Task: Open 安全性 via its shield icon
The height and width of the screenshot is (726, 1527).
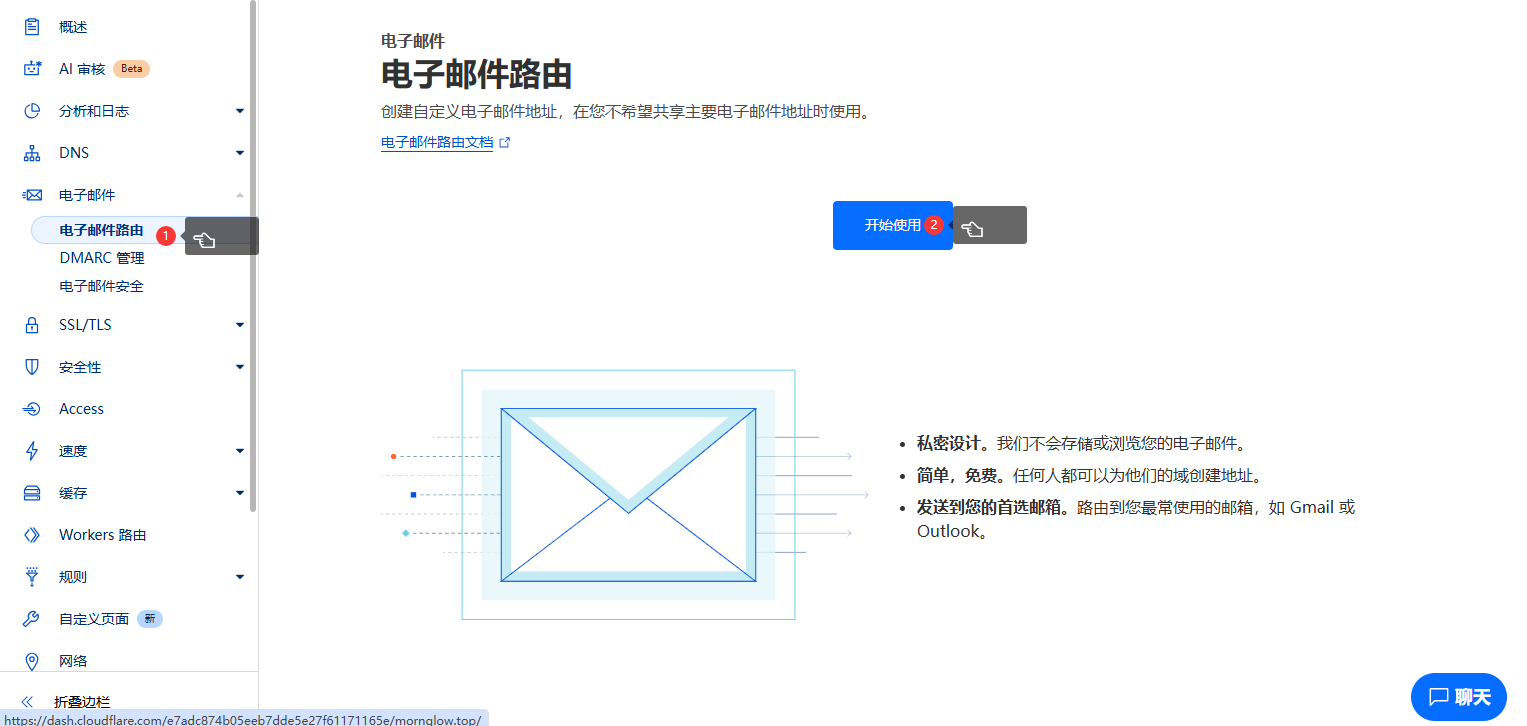Action: click(x=32, y=366)
